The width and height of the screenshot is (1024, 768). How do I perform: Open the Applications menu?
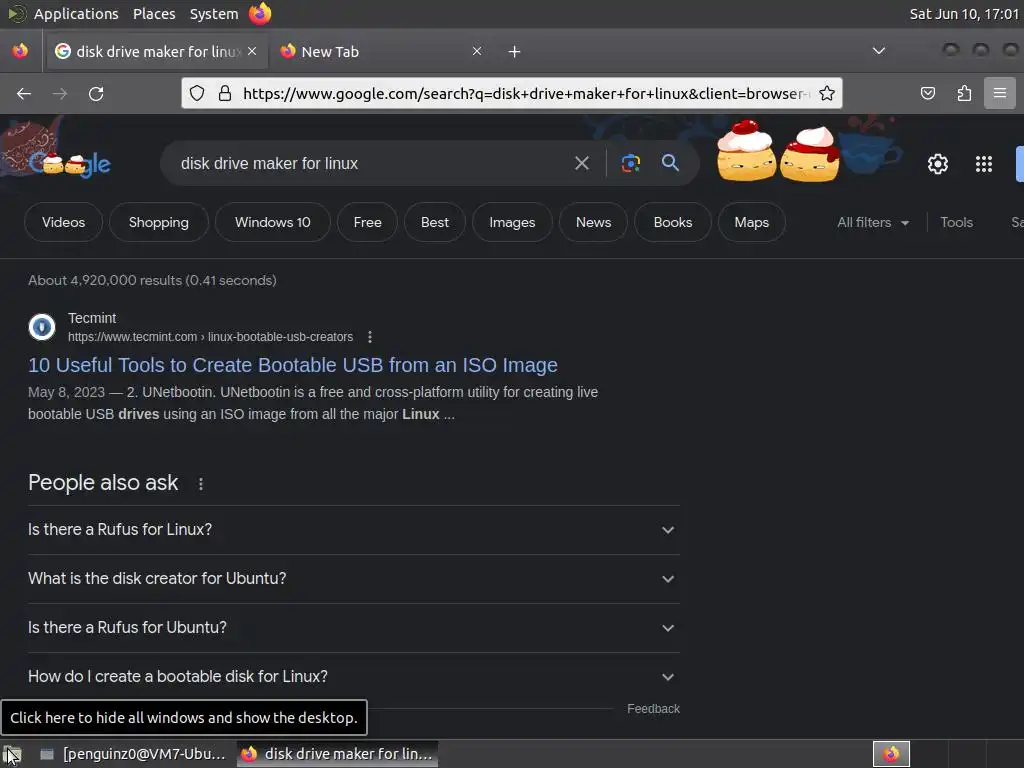tap(76, 14)
